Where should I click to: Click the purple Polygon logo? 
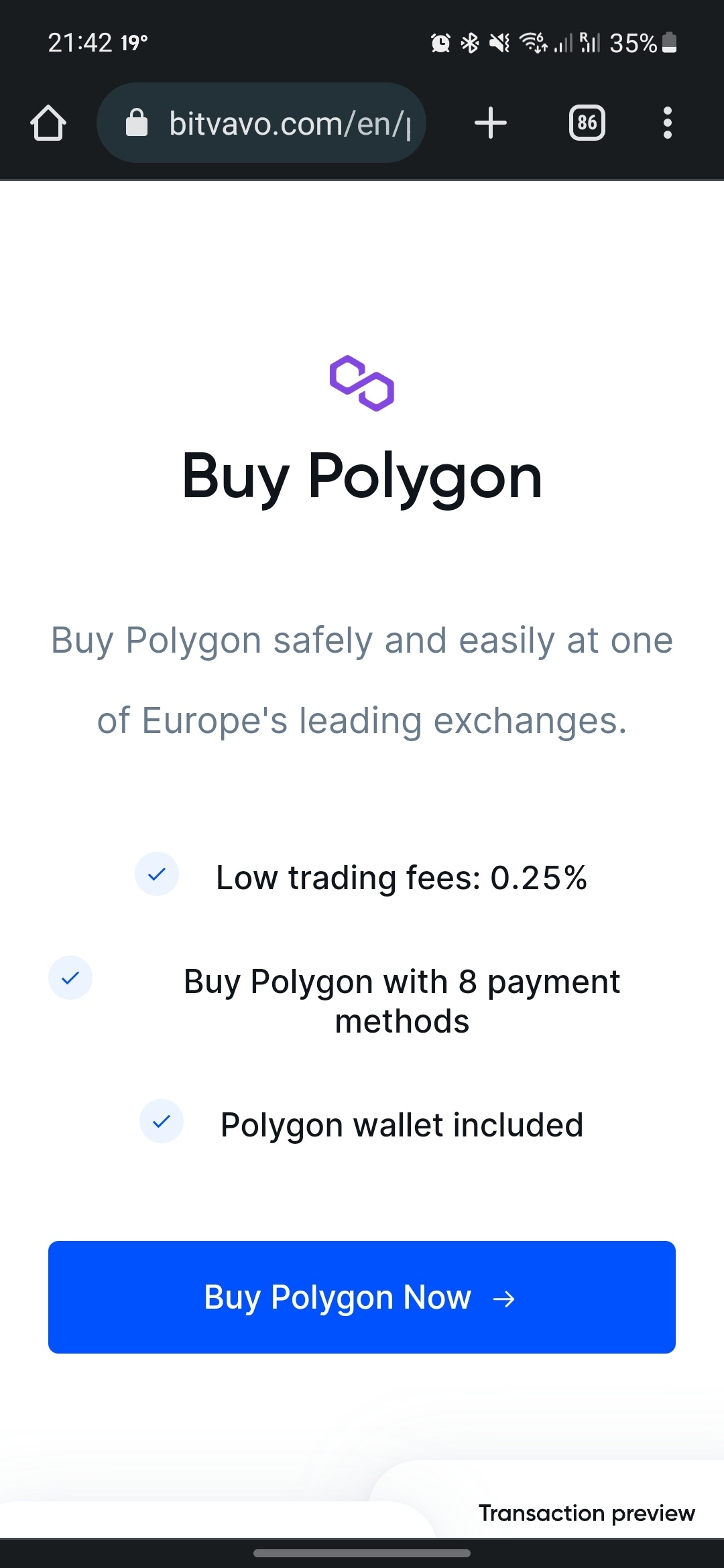pos(362,383)
